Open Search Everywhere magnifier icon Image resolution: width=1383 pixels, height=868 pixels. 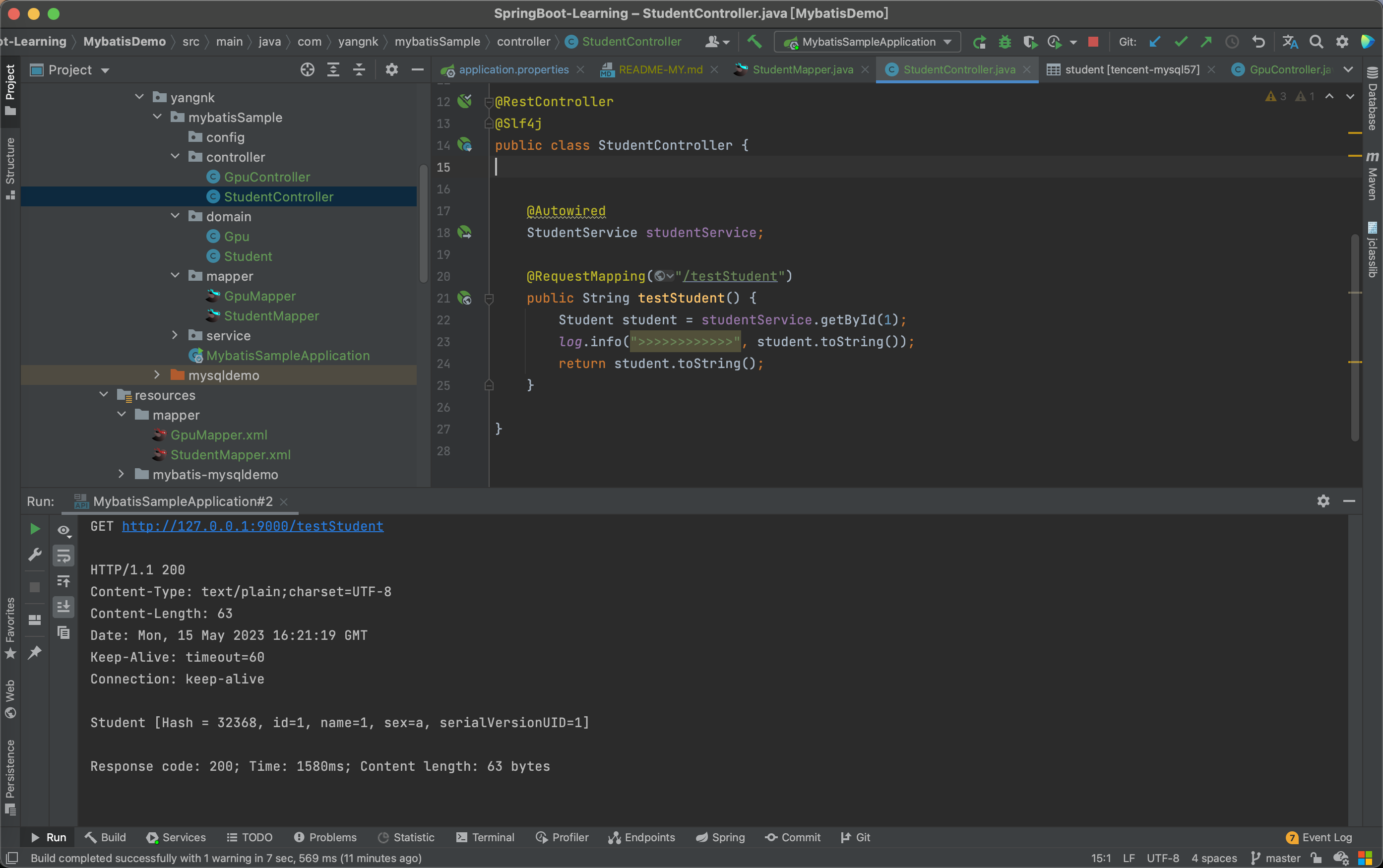pos(1316,42)
